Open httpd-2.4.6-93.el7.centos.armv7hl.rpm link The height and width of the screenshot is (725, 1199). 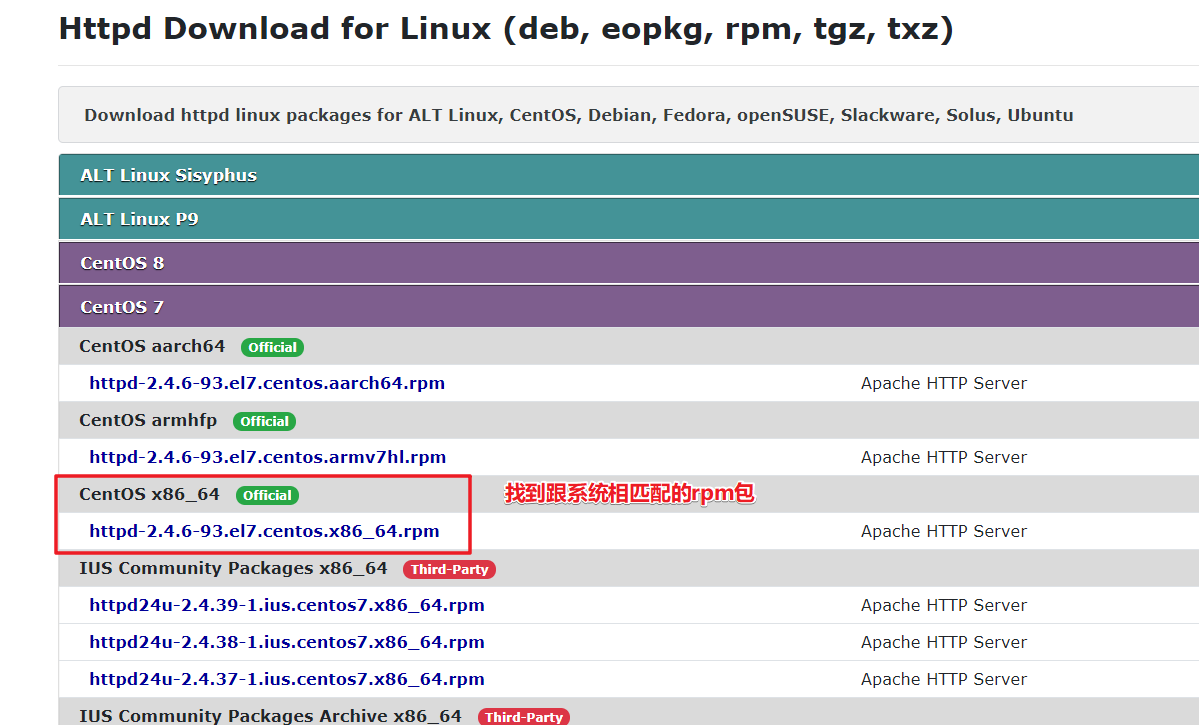pos(268,457)
